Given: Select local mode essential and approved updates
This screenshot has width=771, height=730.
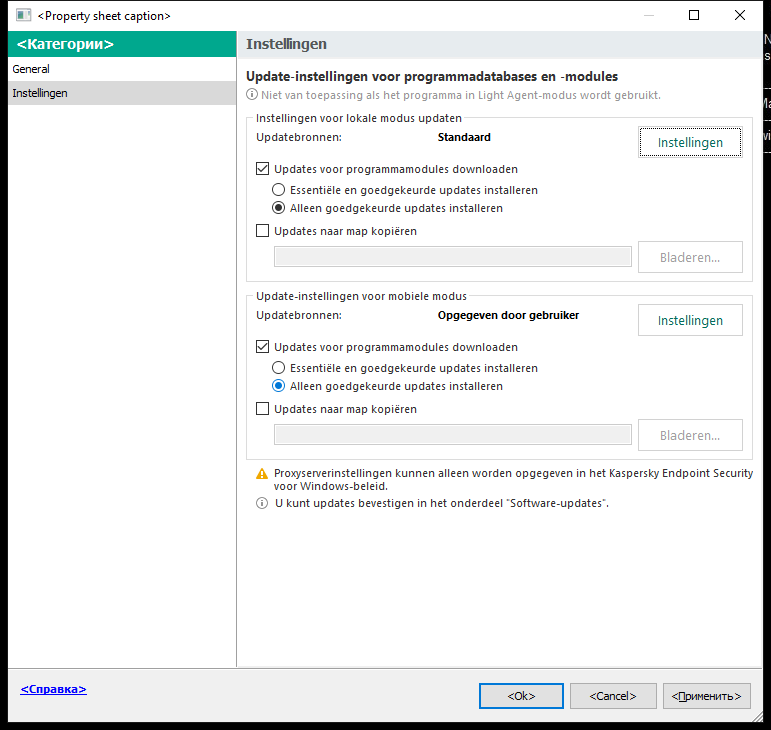Looking at the screenshot, I should tap(278, 190).
